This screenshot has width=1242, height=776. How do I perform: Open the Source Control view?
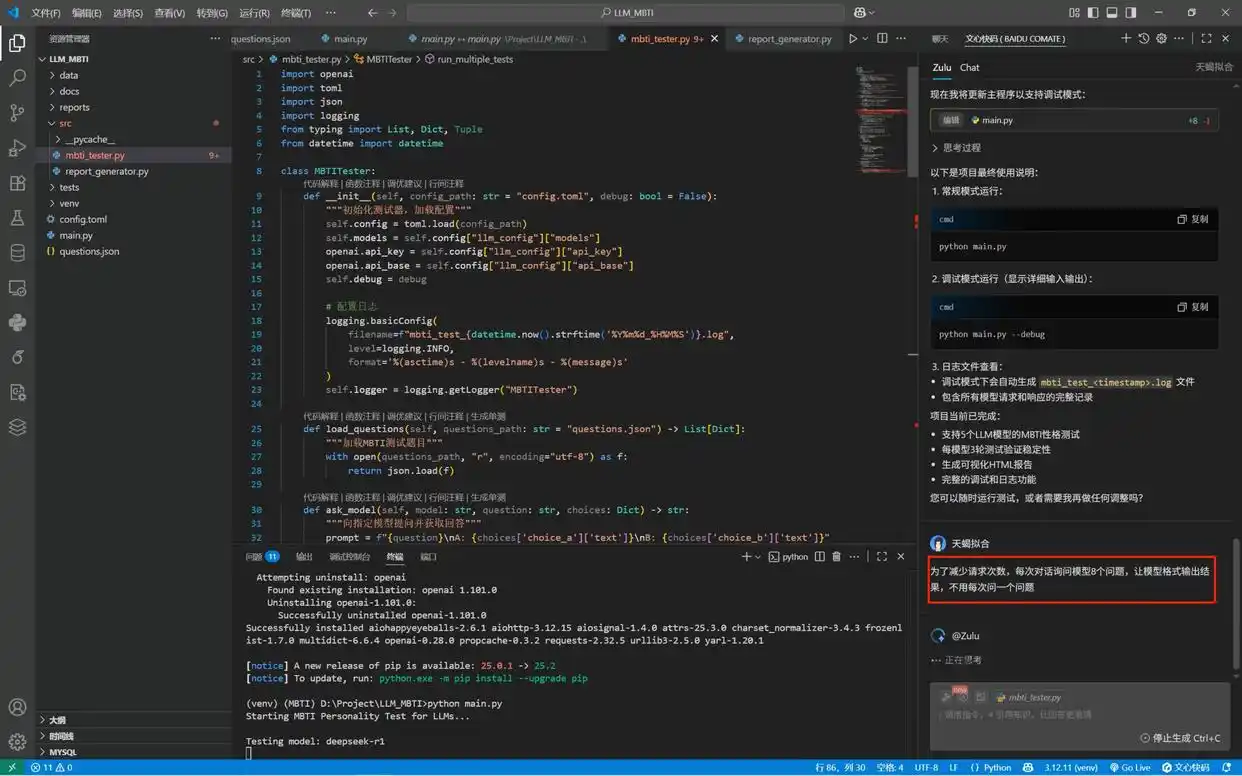tap(17, 112)
